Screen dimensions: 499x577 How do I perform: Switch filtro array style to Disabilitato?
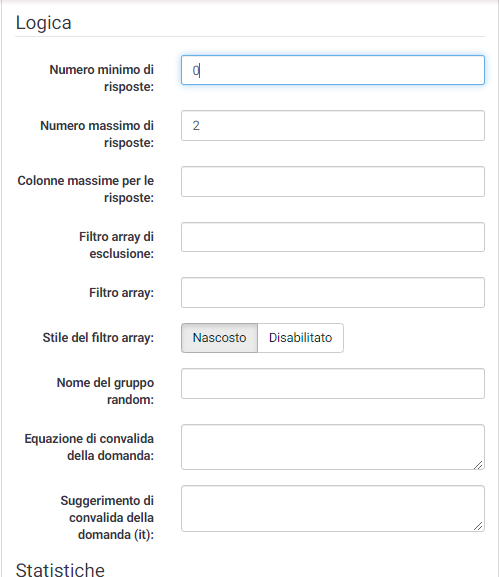(300, 338)
